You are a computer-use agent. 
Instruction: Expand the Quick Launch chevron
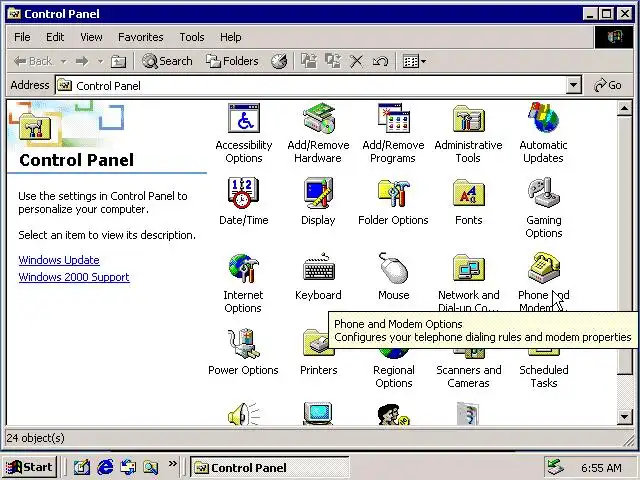tap(173, 463)
